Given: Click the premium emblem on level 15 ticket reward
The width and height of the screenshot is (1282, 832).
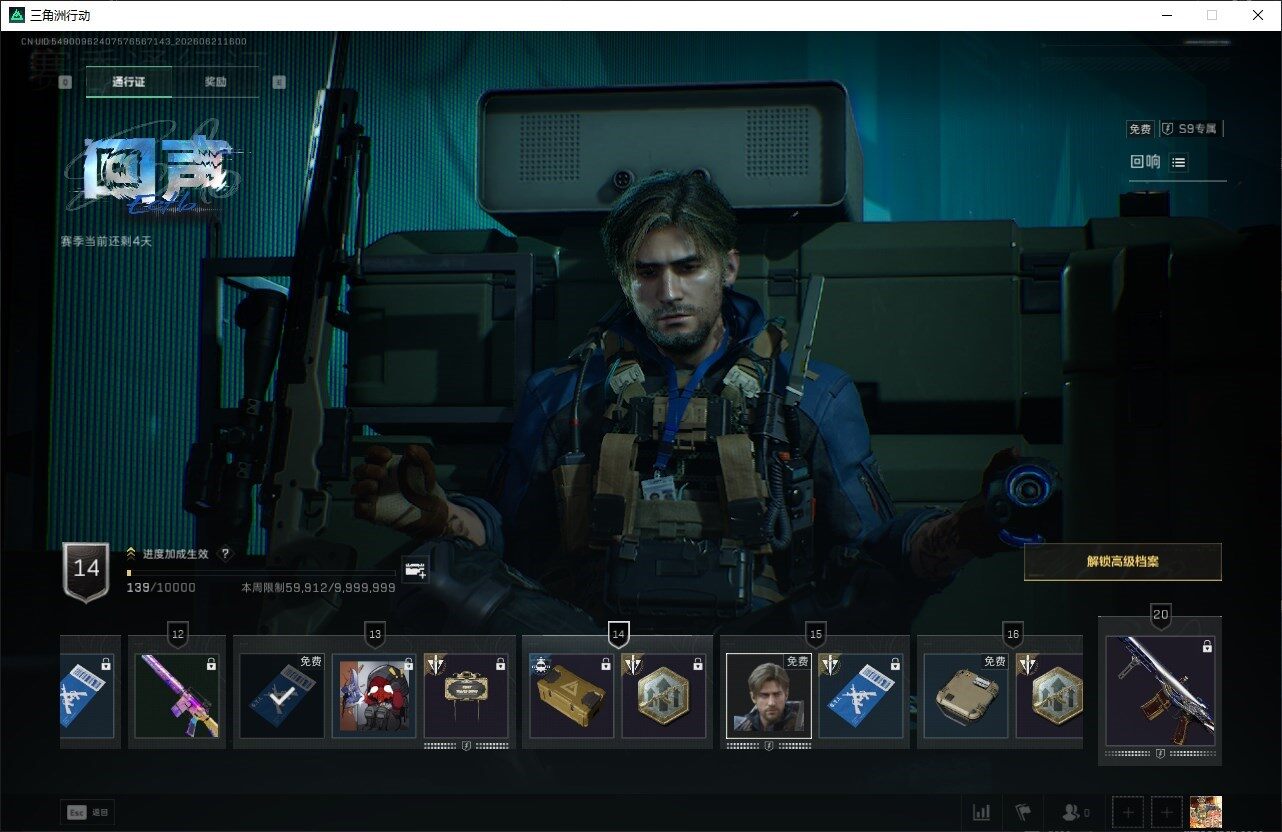Looking at the screenshot, I should click(x=830, y=664).
